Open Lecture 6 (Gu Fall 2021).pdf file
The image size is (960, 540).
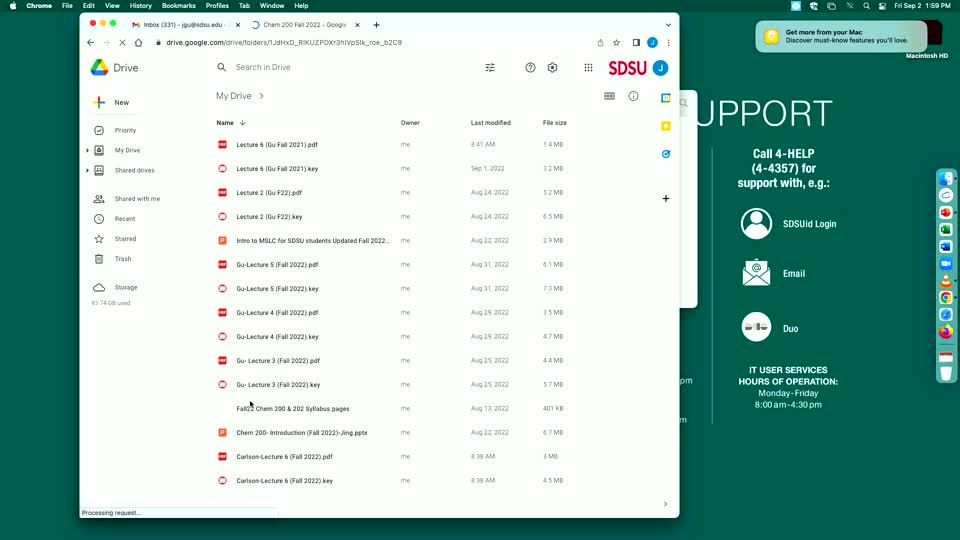(277, 145)
